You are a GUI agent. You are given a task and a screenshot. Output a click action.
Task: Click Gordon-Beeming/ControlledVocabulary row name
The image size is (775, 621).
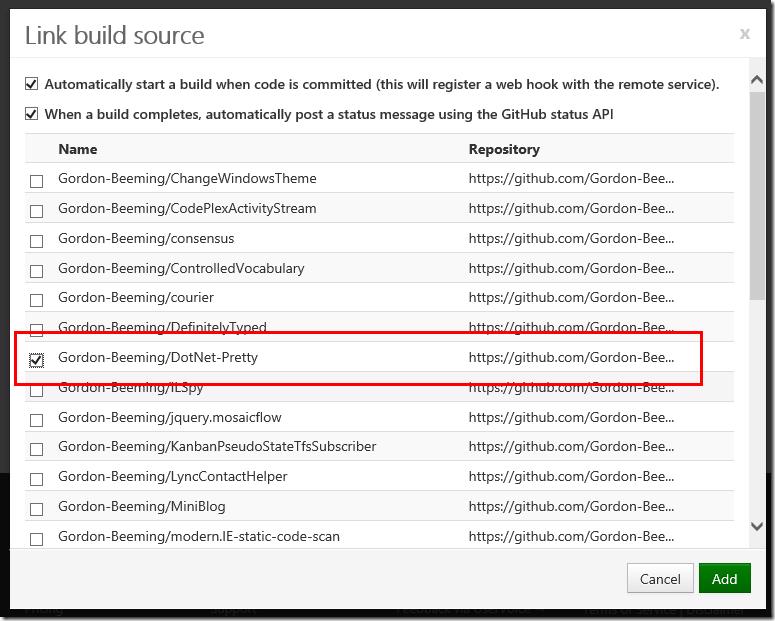[x=181, y=268]
